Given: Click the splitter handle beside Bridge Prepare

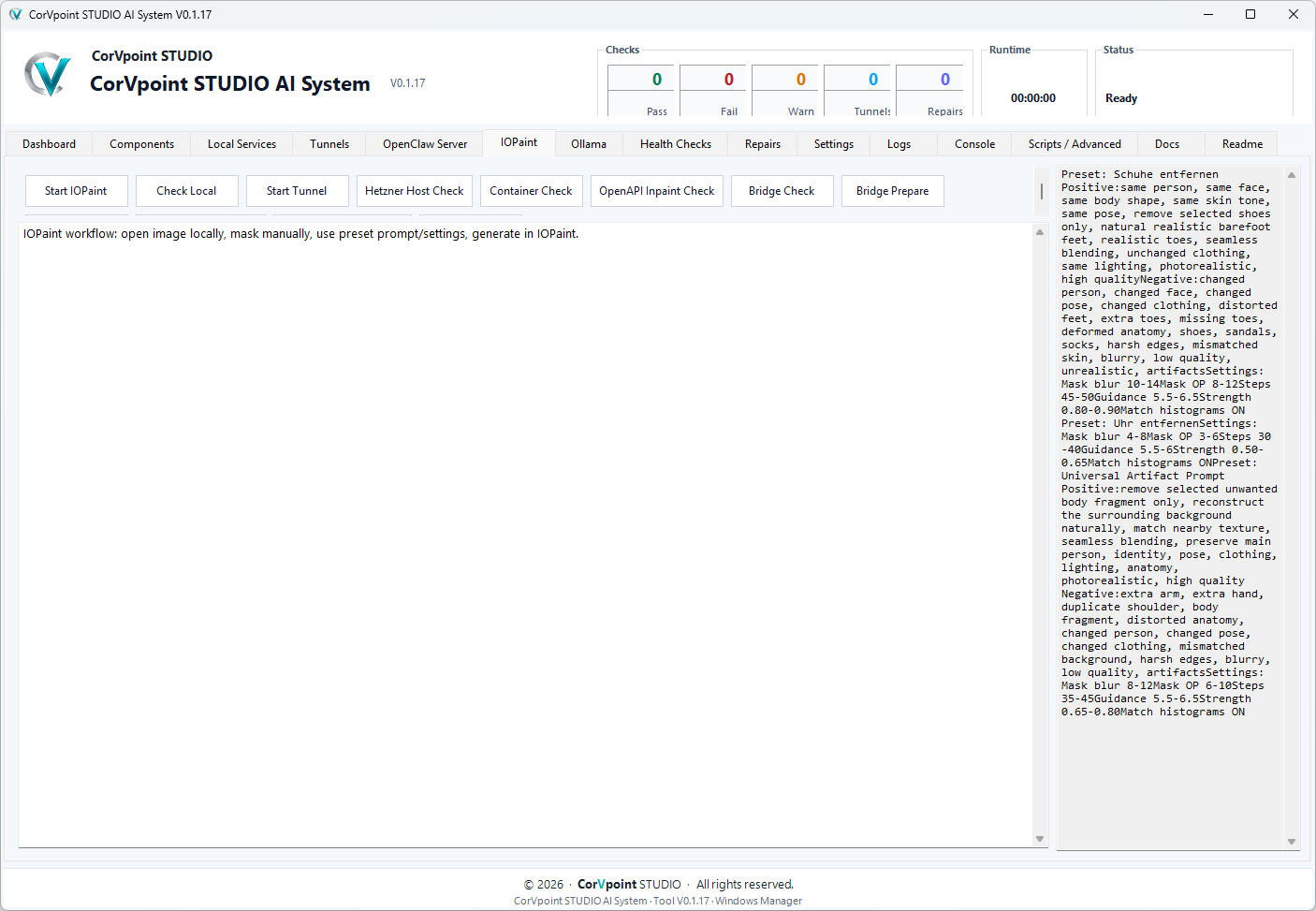Looking at the screenshot, I should click(x=1042, y=191).
